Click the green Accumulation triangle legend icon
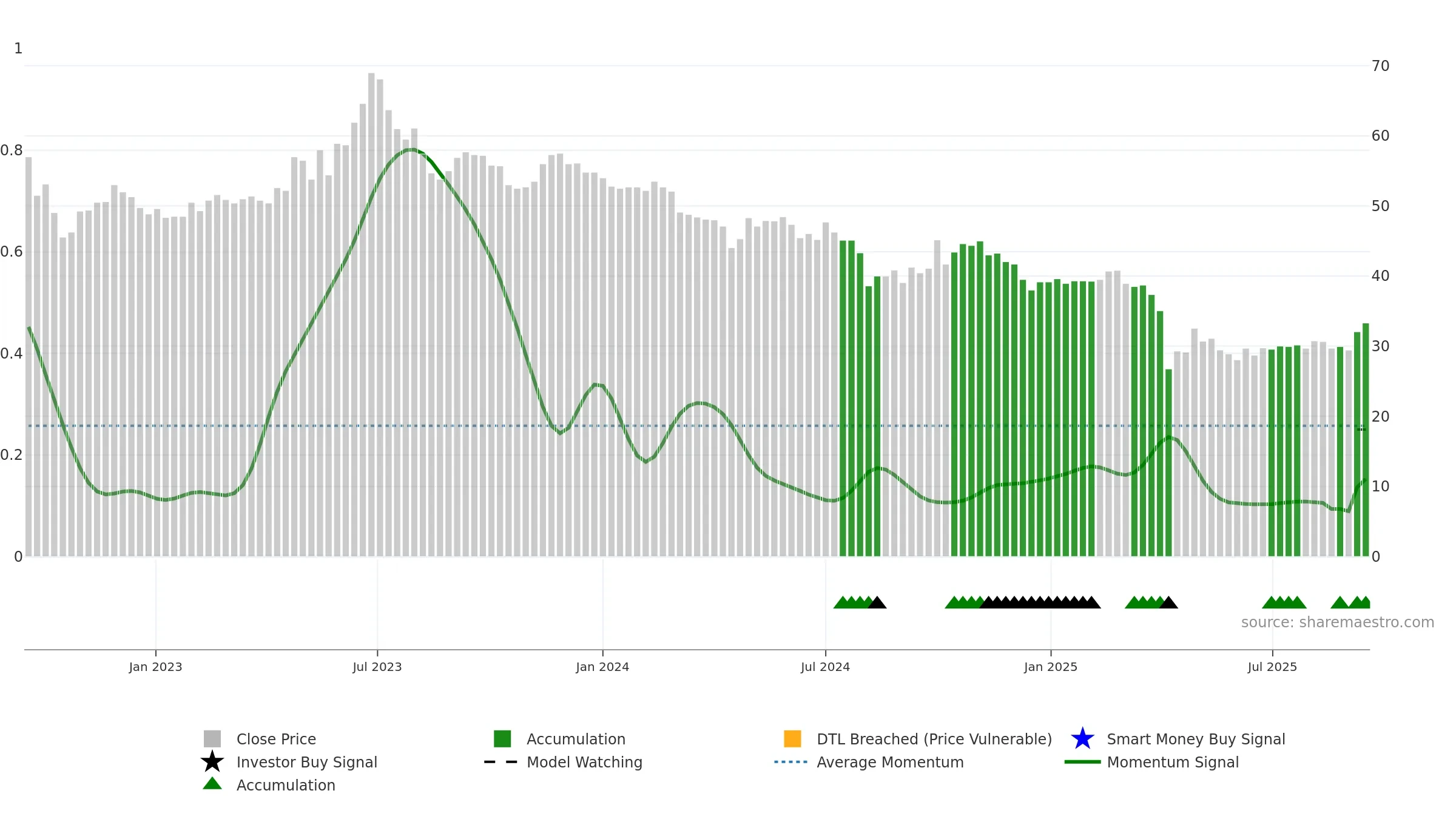The height and width of the screenshot is (819, 1456). (x=212, y=784)
